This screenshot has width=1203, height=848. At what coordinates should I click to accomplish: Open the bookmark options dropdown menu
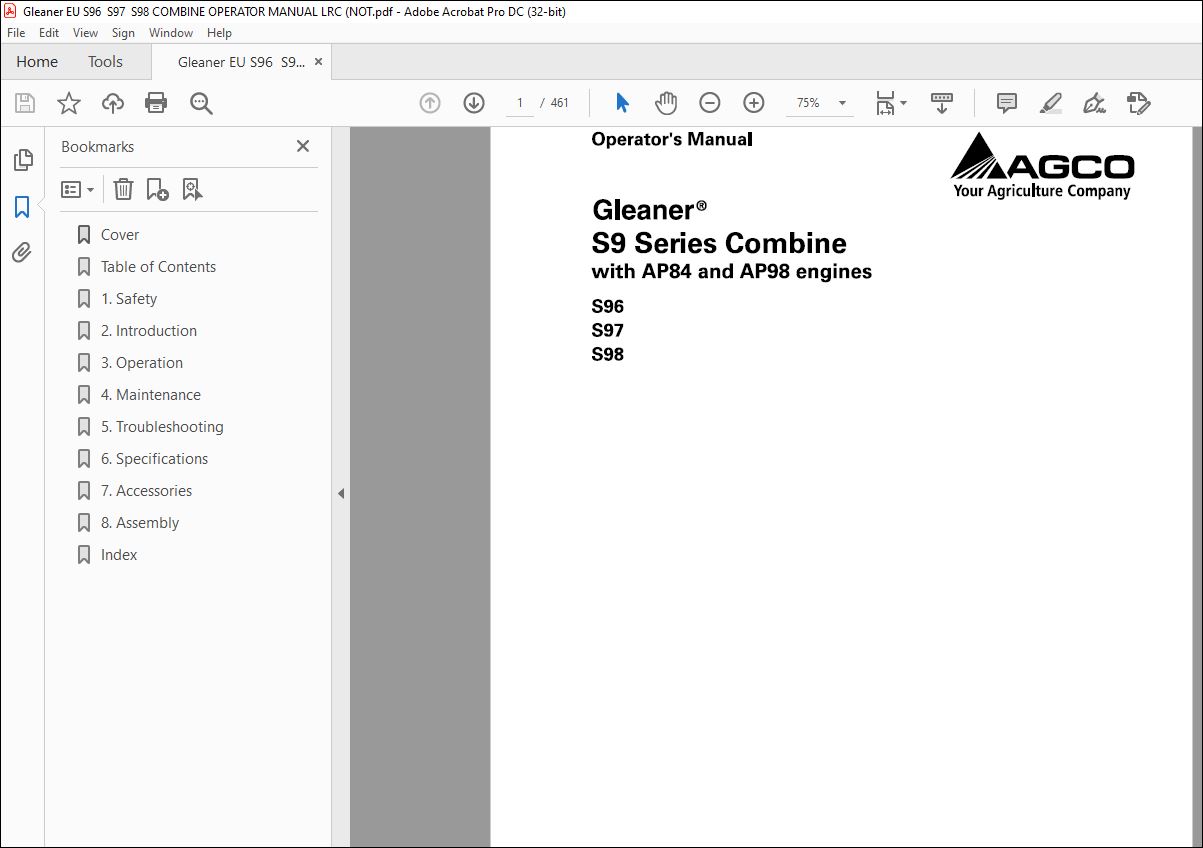[77, 189]
